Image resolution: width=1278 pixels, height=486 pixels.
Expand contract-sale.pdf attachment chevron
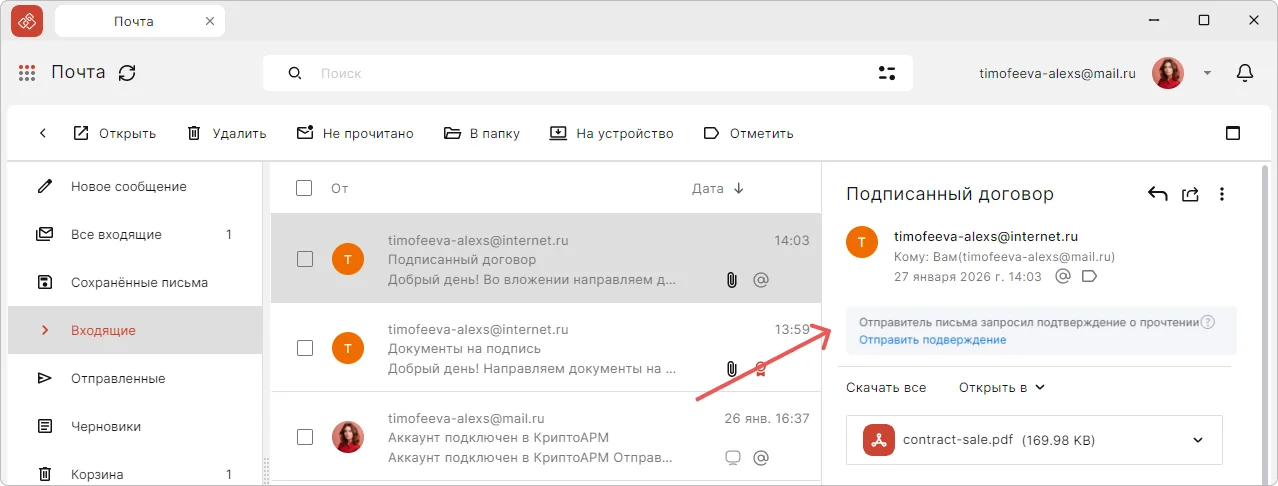coord(1198,440)
